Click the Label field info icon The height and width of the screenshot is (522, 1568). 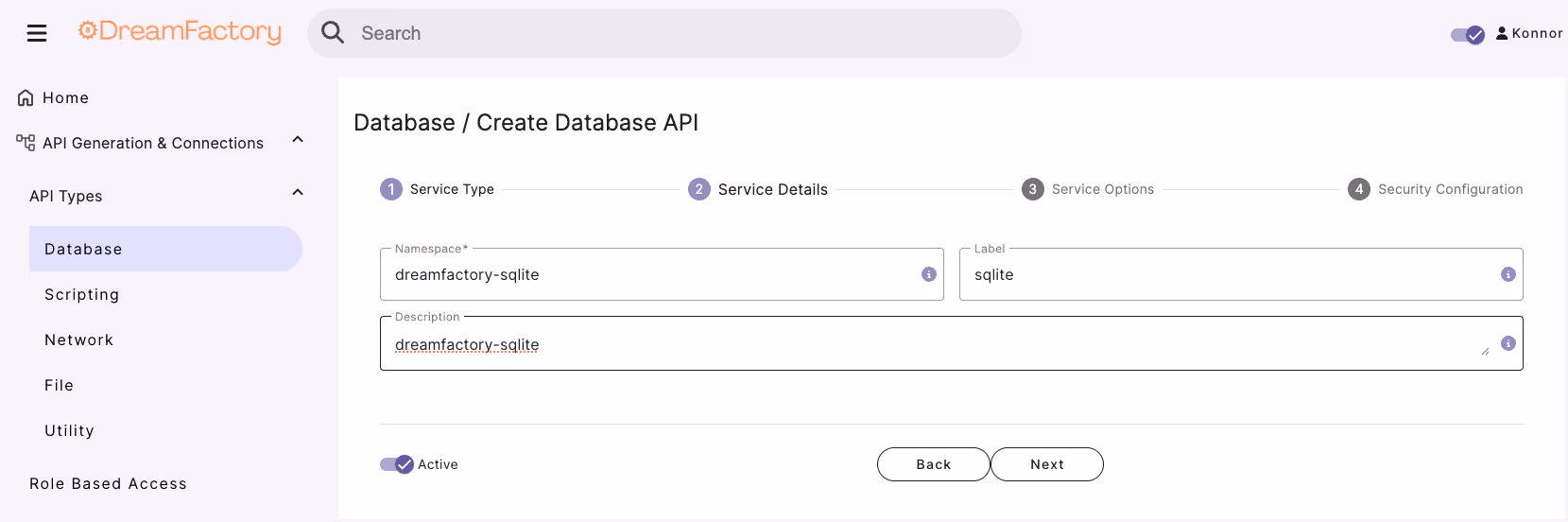(x=1508, y=274)
